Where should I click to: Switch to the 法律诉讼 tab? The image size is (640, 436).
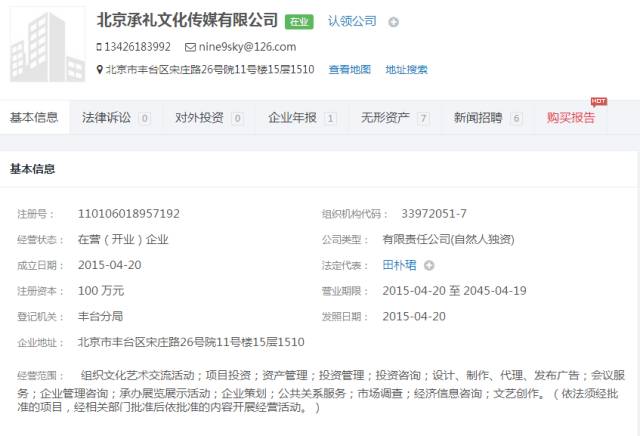pos(116,118)
